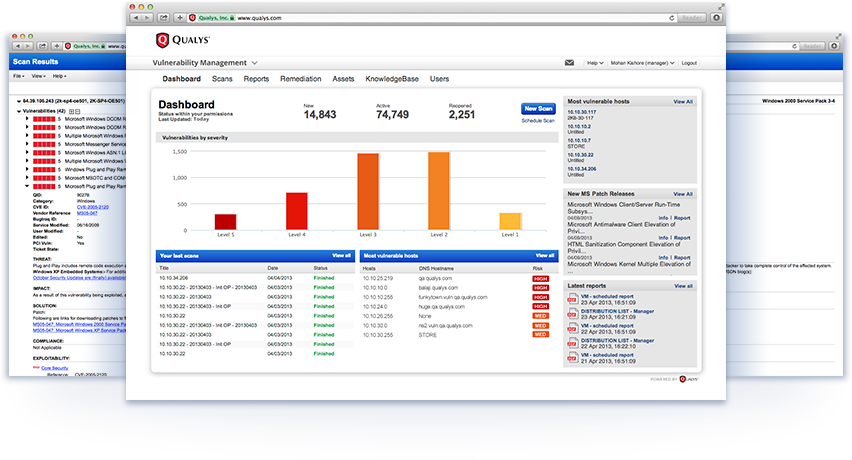
Task: Open host 10.10.34.206 in right sidebar
Action: point(582,169)
